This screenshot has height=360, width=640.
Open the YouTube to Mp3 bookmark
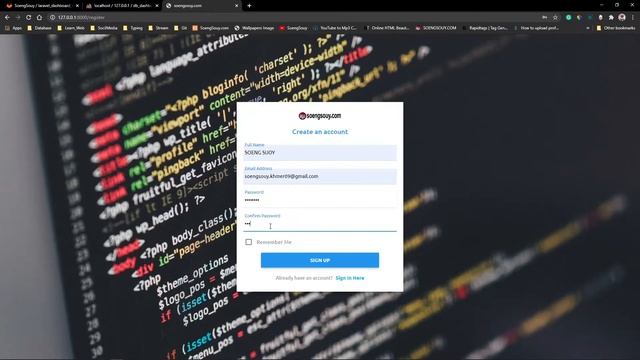point(335,28)
